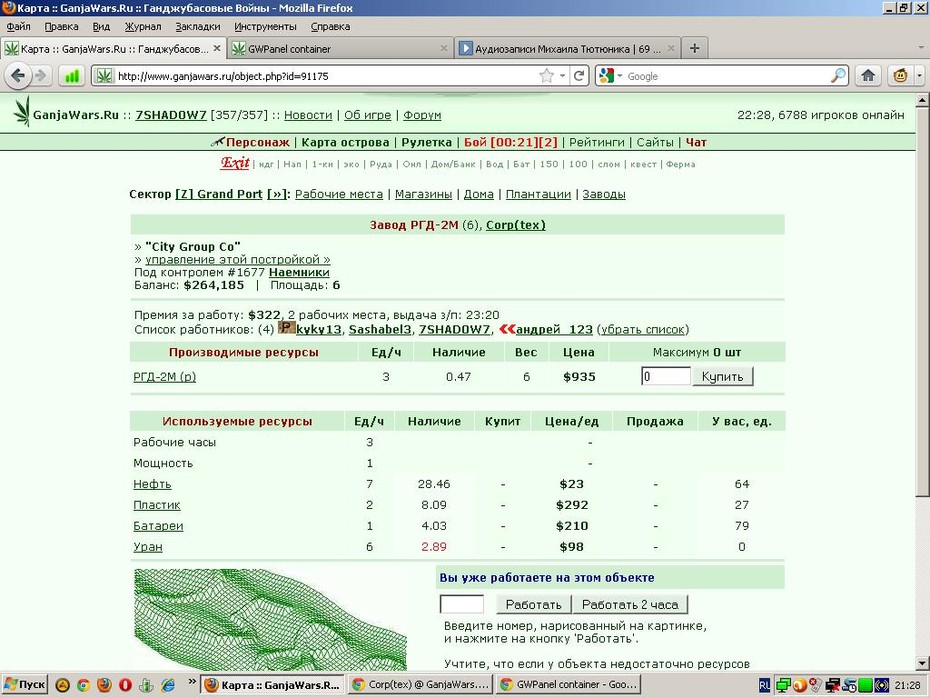The image size is (930, 698).
Task: Click the Работать button
Action: (533, 604)
